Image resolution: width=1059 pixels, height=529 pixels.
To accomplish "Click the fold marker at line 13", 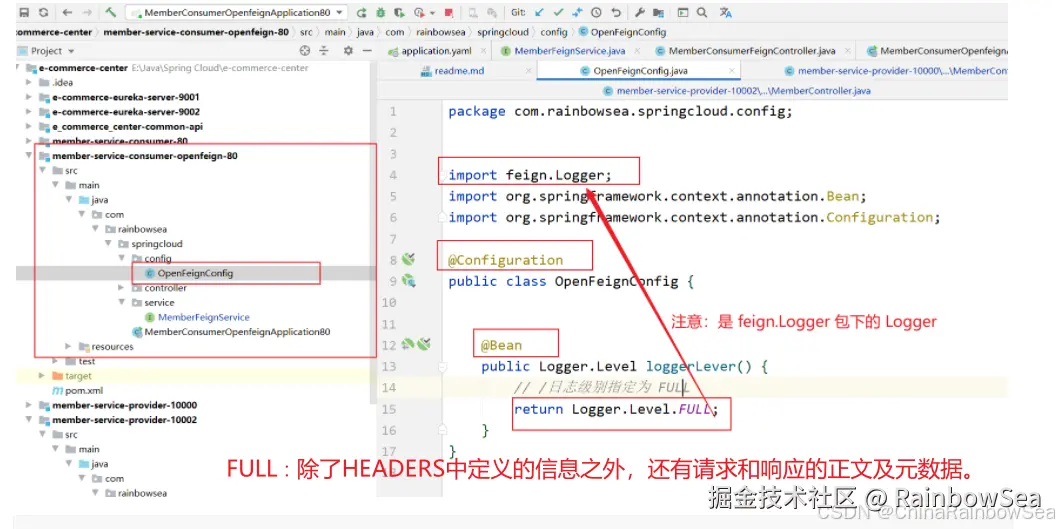I will click(x=443, y=367).
